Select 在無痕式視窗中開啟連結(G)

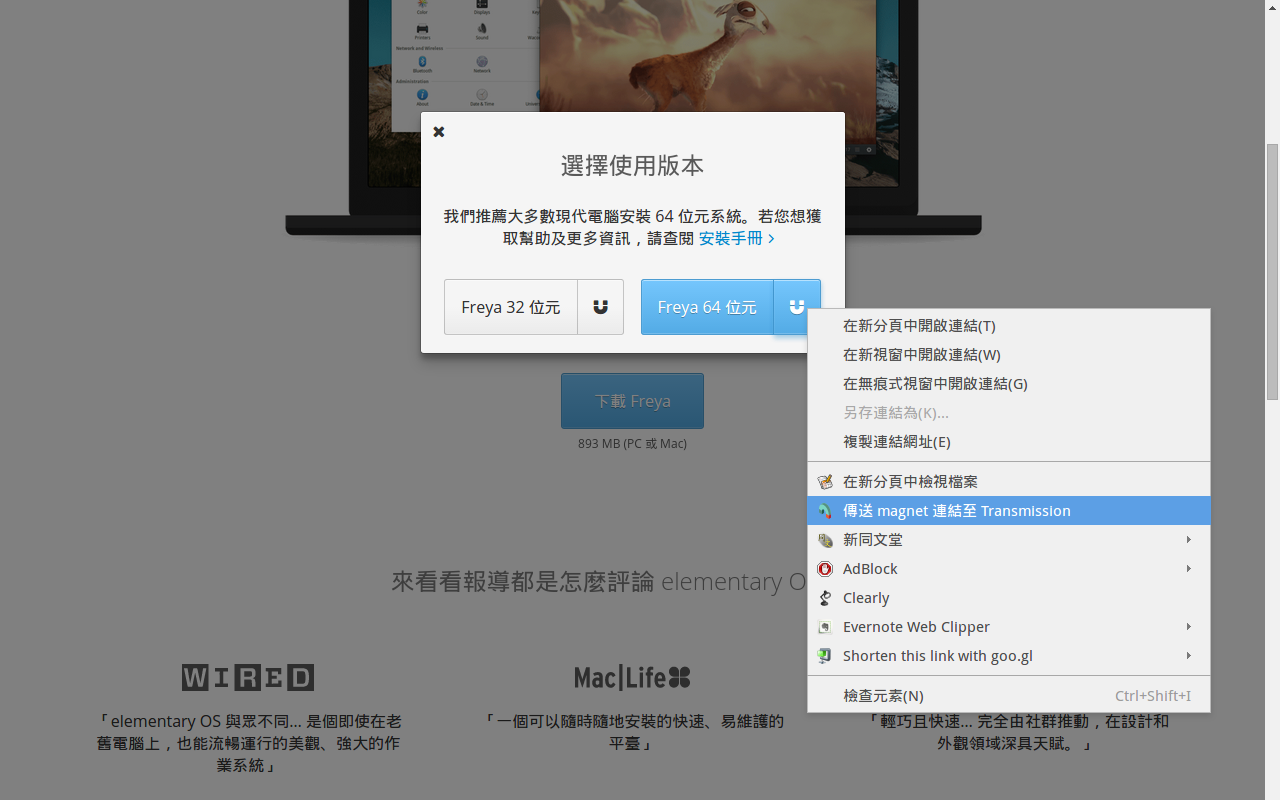(x=1009, y=384)
